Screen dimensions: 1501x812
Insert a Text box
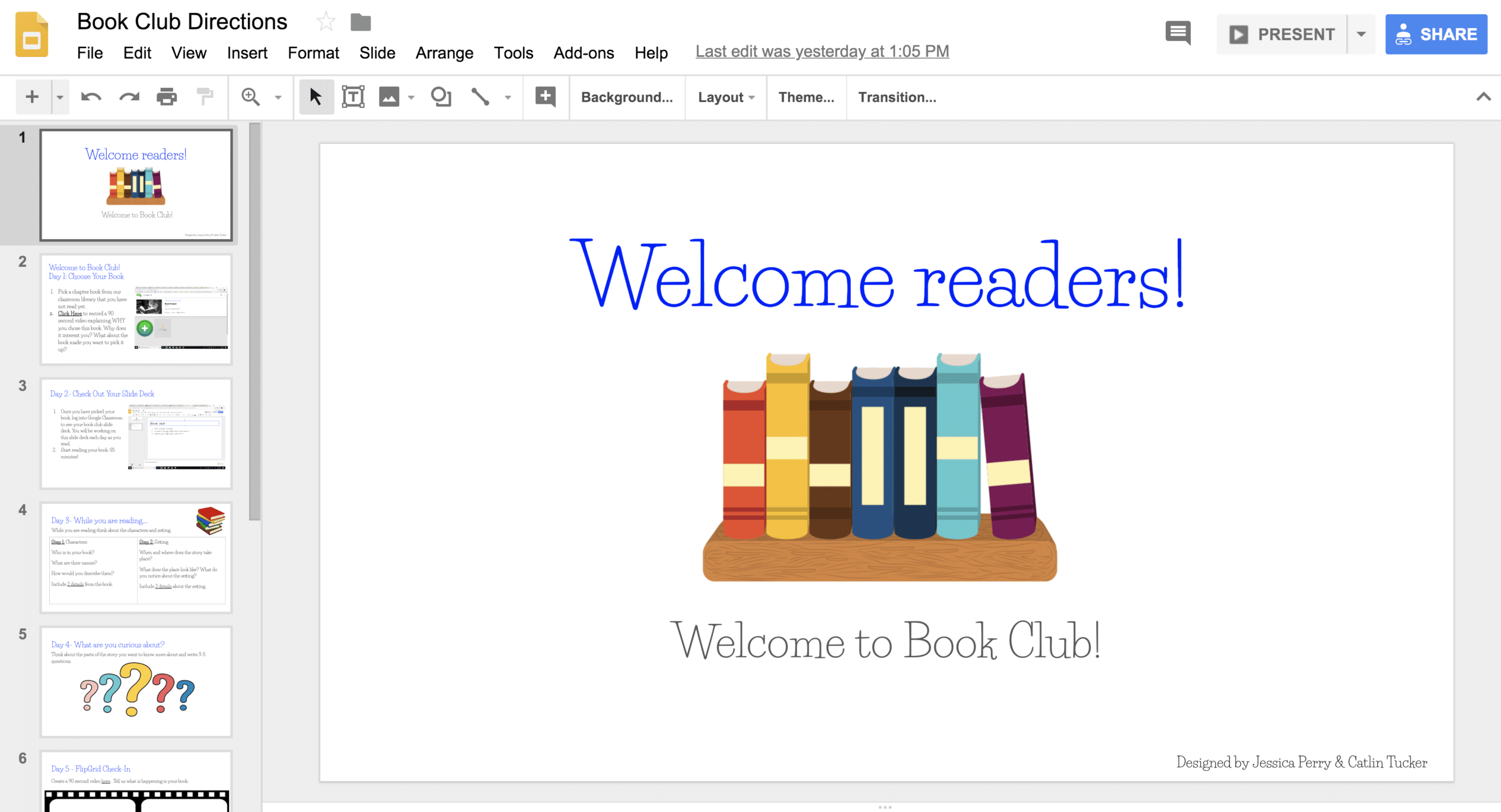pyautogui.click(x=354, y=97)
